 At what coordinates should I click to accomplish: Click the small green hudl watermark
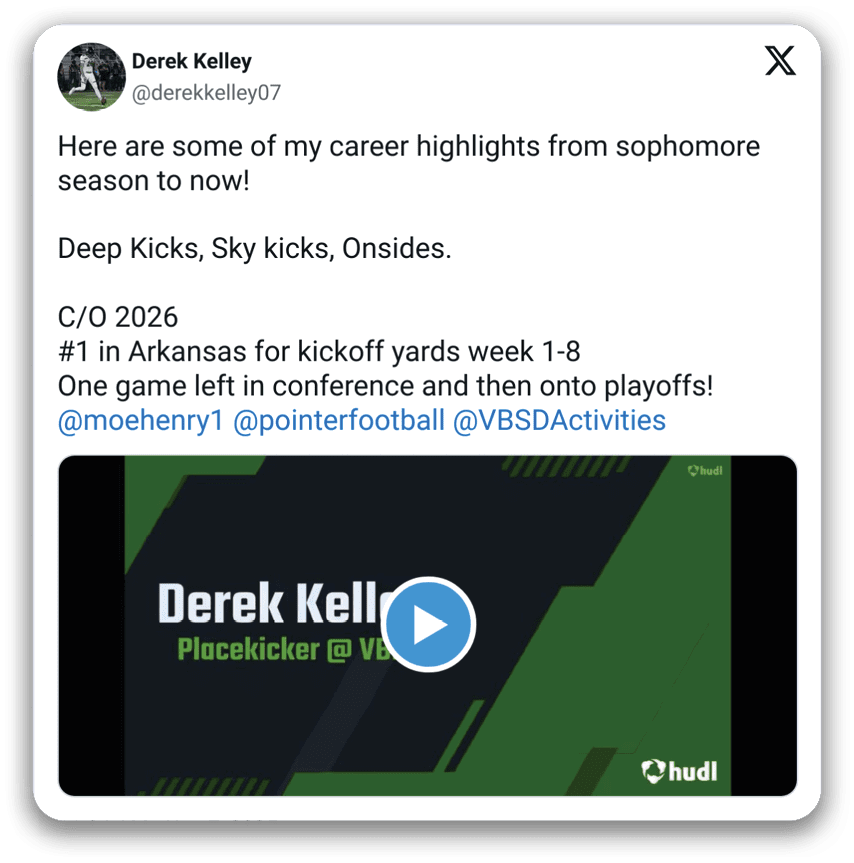pos(706,469)
